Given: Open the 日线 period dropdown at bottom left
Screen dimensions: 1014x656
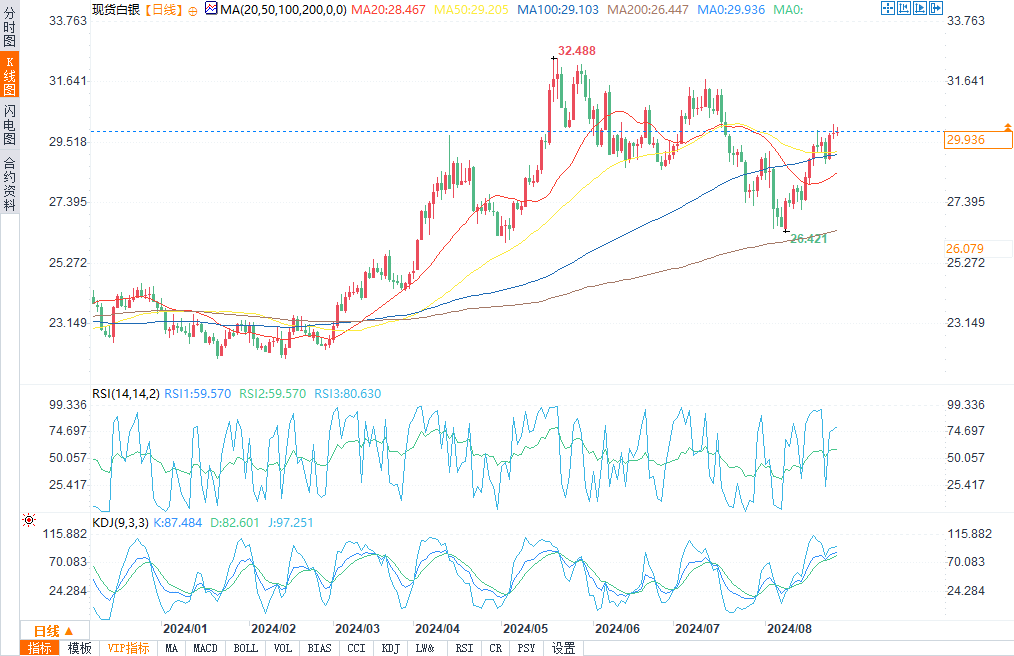Looking at the screenshot, I should click(53, 631).
